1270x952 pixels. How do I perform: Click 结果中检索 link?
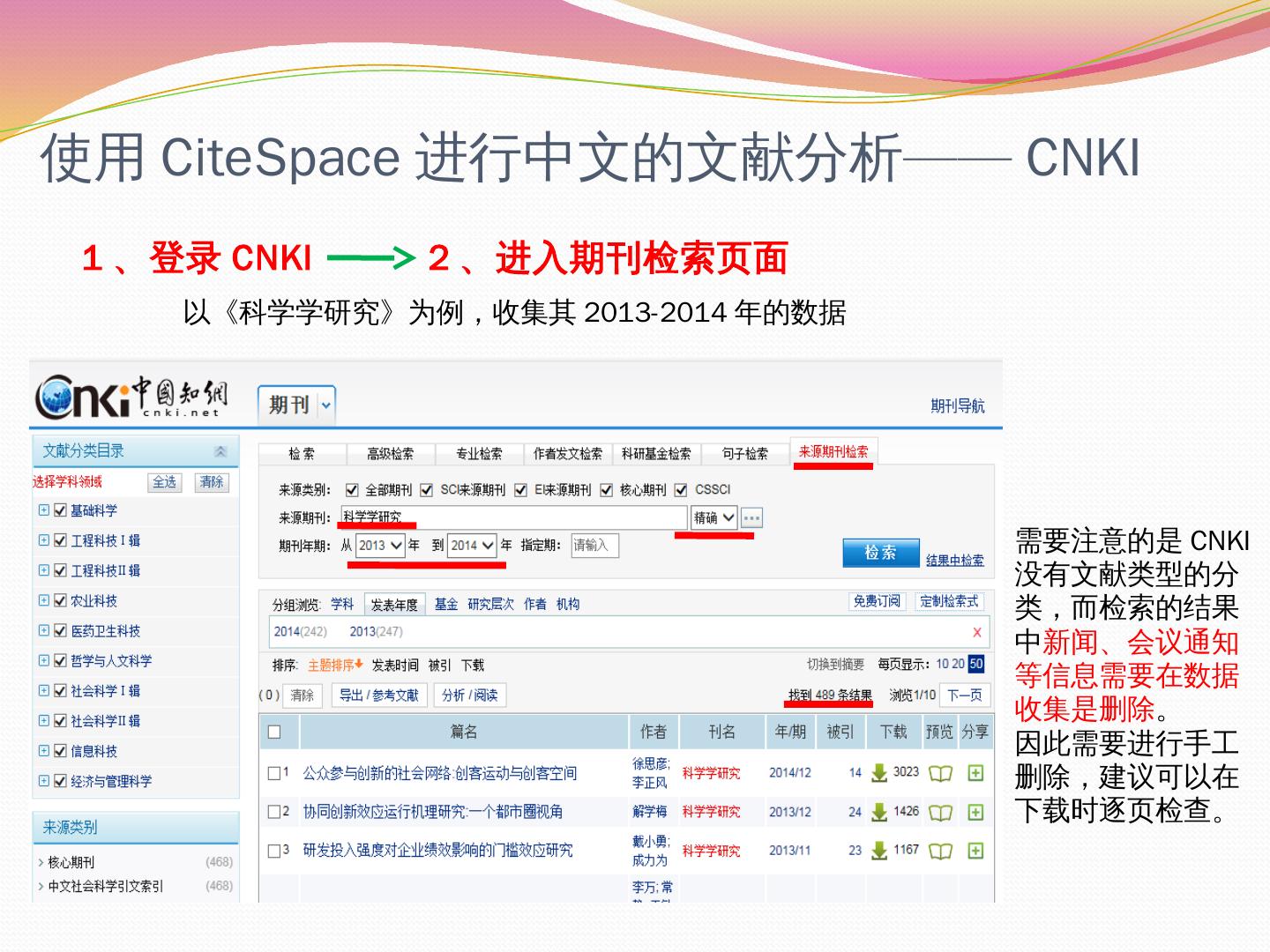tap(955, 560)
